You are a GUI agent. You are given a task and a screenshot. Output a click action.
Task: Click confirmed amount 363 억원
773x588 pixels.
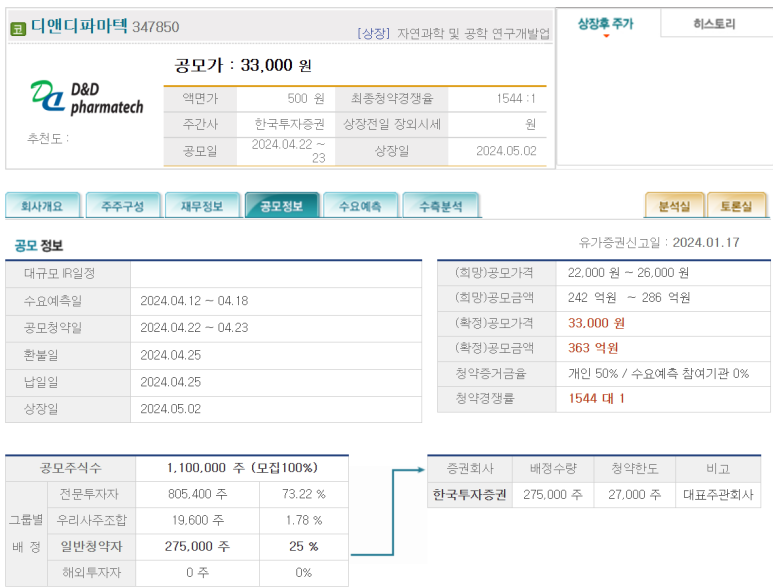pyautogui.click(x=593, y=348)
